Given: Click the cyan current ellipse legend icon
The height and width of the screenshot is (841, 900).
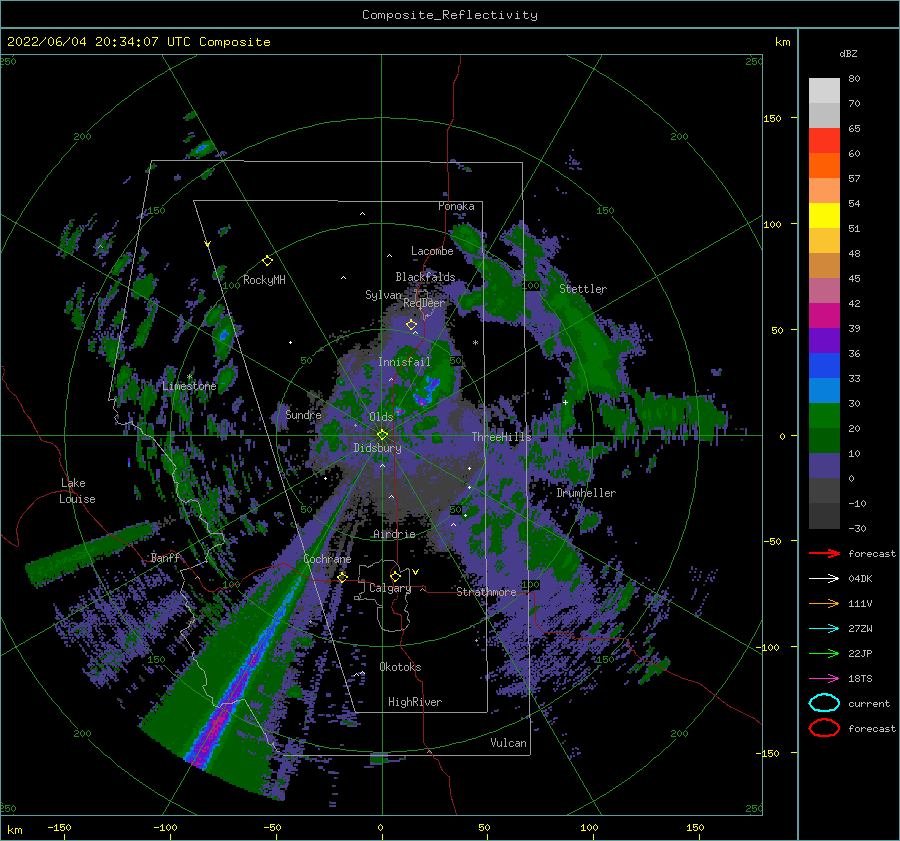Looking at the screenshot, I should pyautogui.click(x=824, y=703).
